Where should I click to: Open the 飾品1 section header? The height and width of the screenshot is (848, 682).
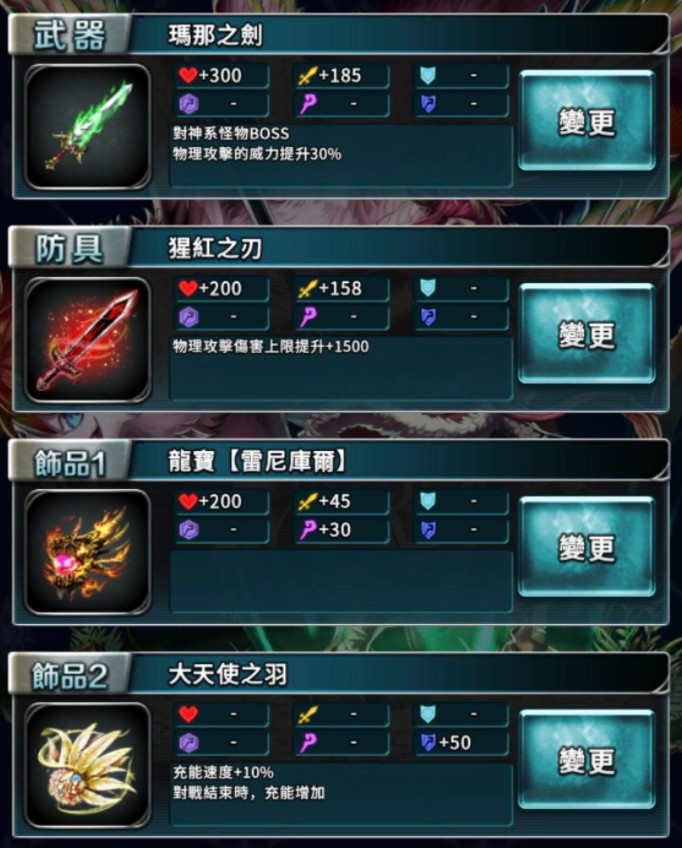click(69, 461)
